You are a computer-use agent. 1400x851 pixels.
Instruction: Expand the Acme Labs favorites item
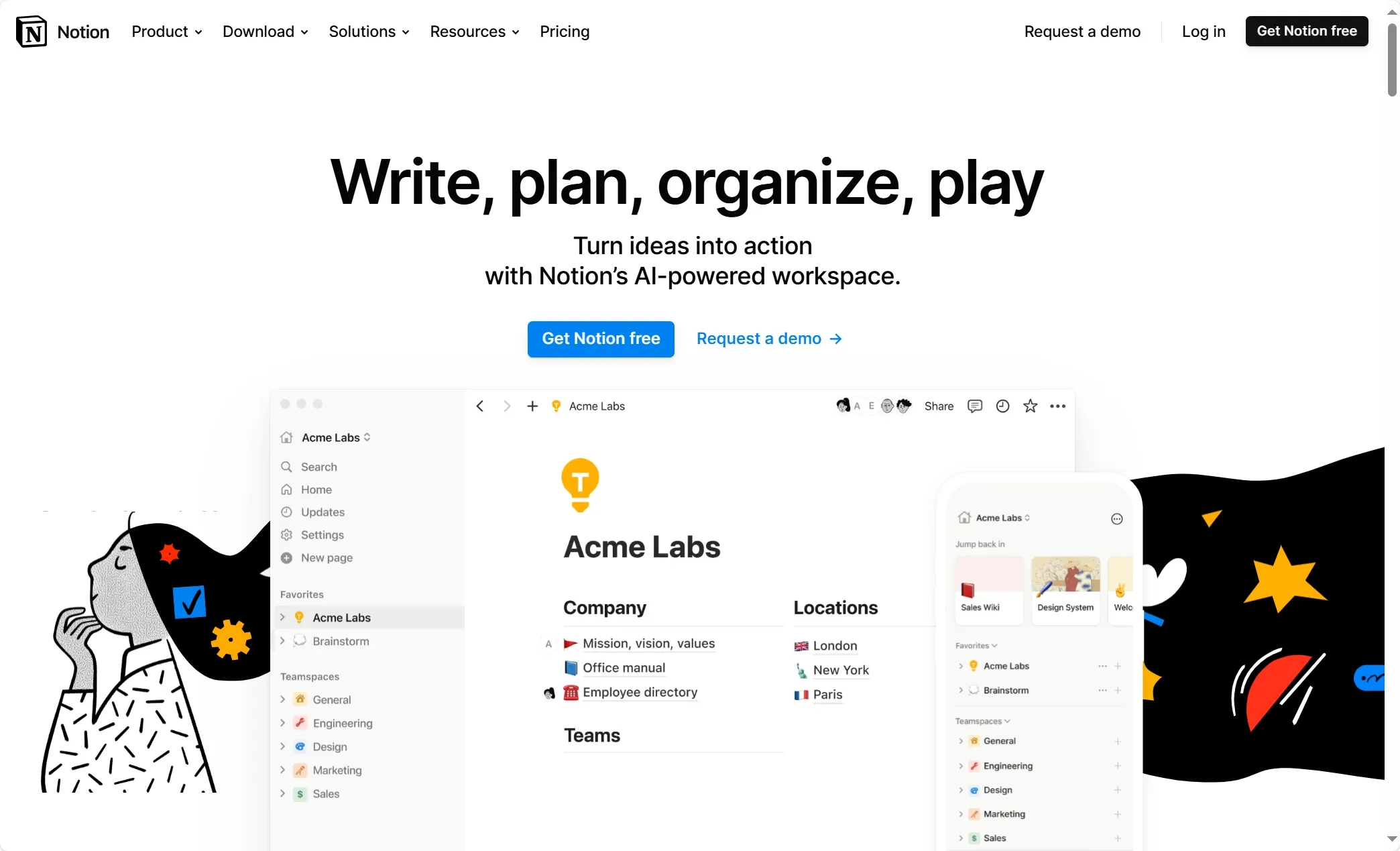283,617
